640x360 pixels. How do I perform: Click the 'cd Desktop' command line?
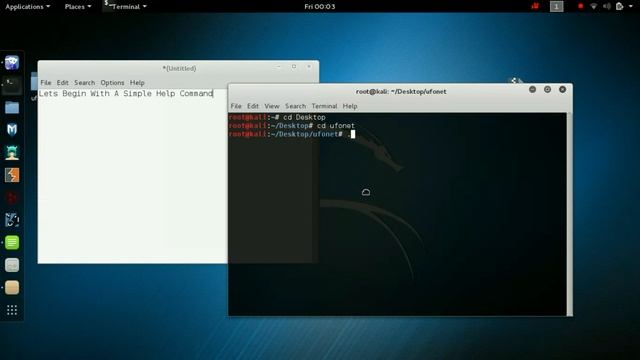(x=277, y=117)
